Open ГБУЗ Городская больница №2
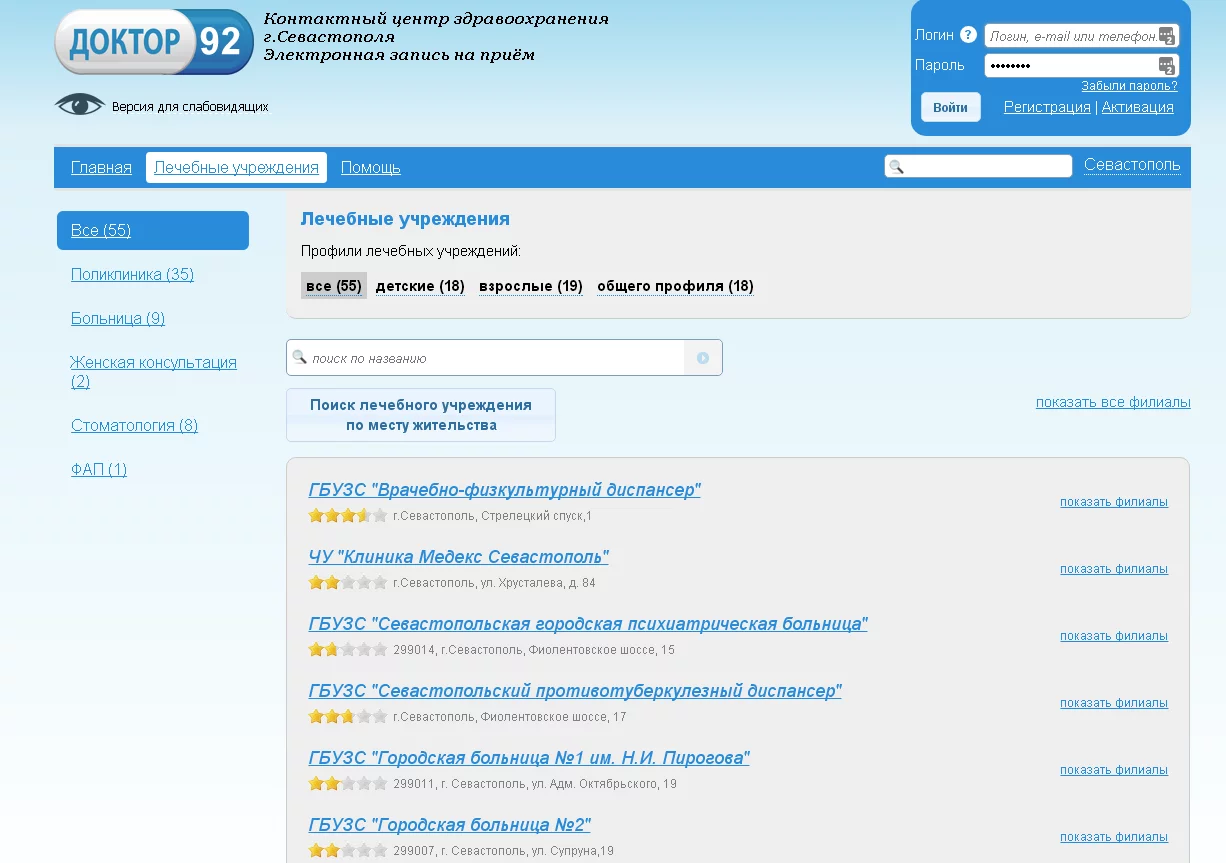This screenshot has height=863, width=1226. point(450,825)
